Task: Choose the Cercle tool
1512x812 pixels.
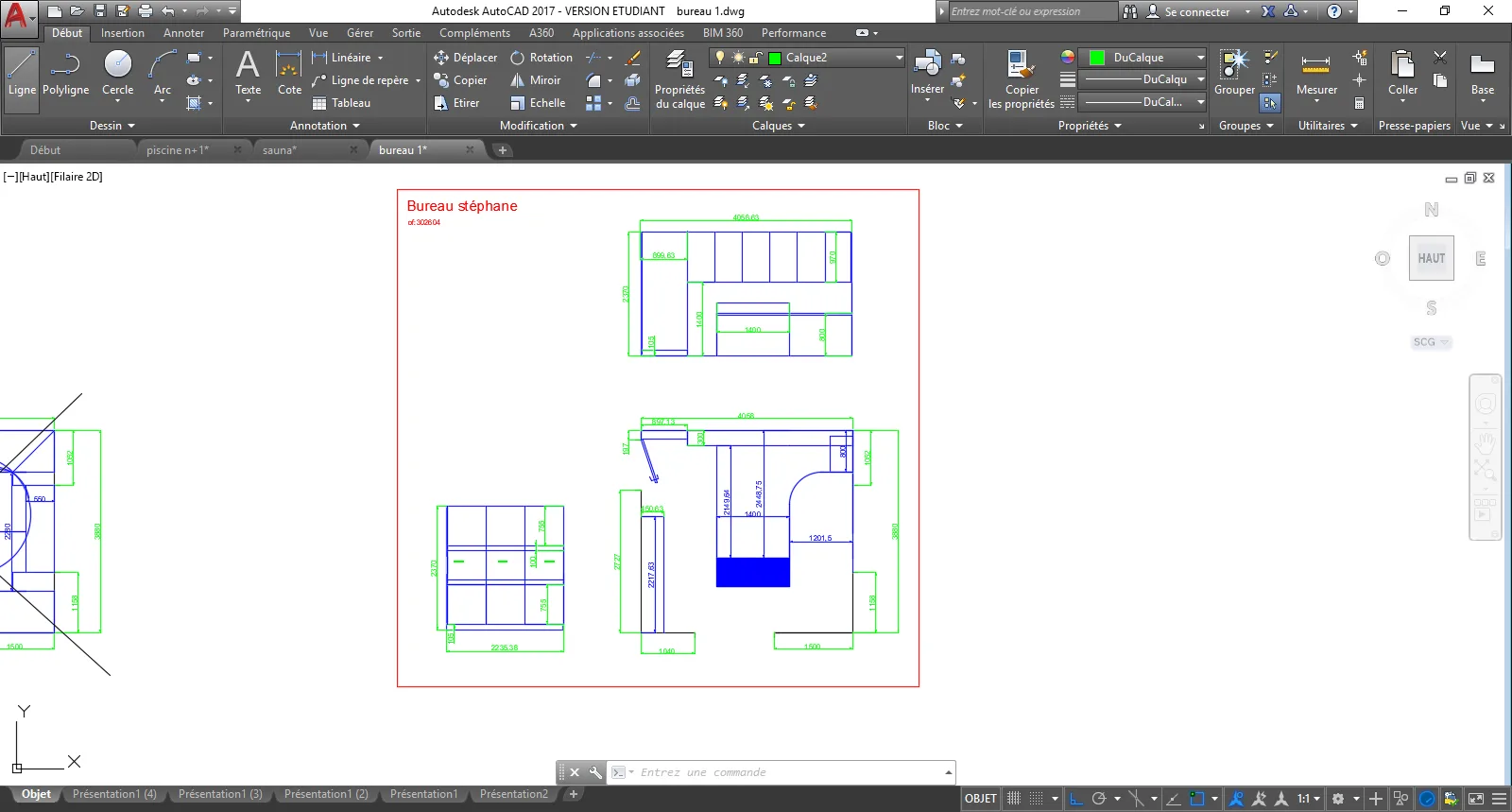Action: (x=118, y=75)
